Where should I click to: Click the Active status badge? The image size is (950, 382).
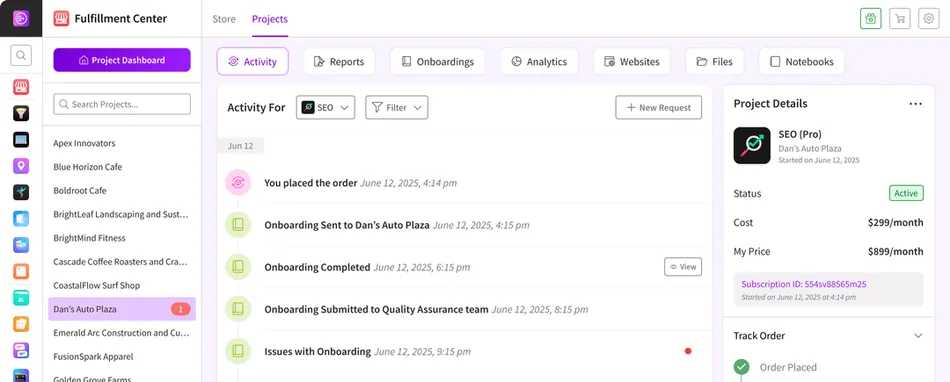click(x=906, y=194)
